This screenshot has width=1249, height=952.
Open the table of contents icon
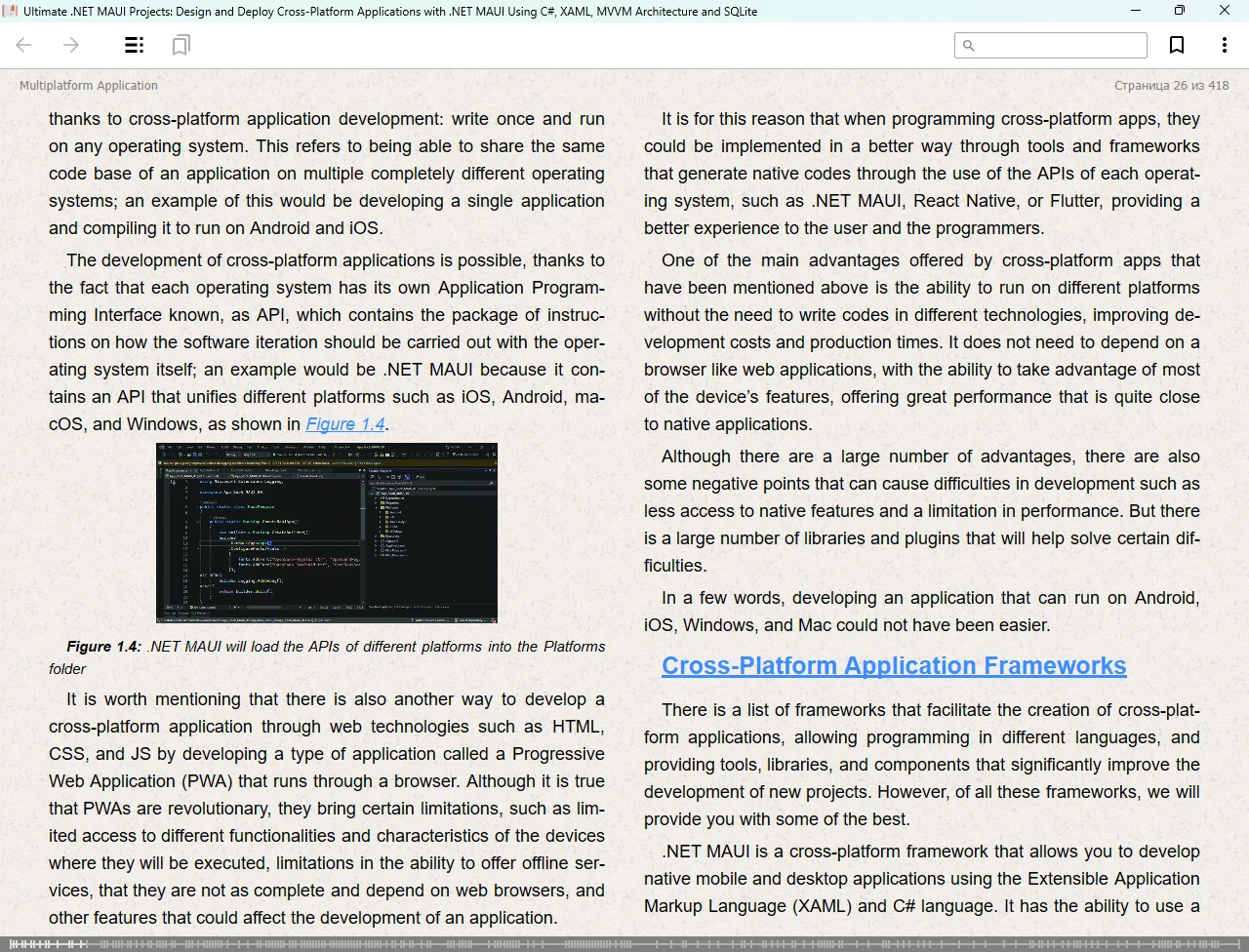[x=135, y=45]
